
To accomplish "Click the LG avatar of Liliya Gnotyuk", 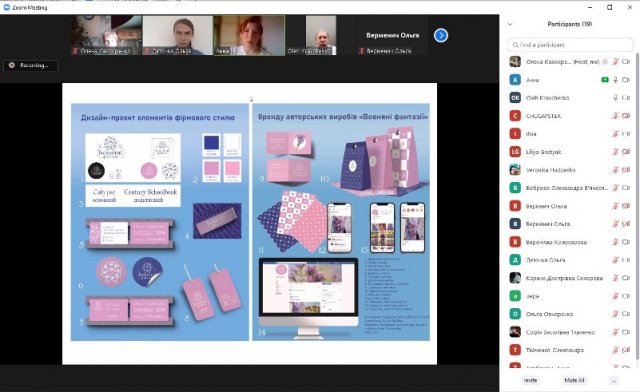I will click(x=515, y=151).
